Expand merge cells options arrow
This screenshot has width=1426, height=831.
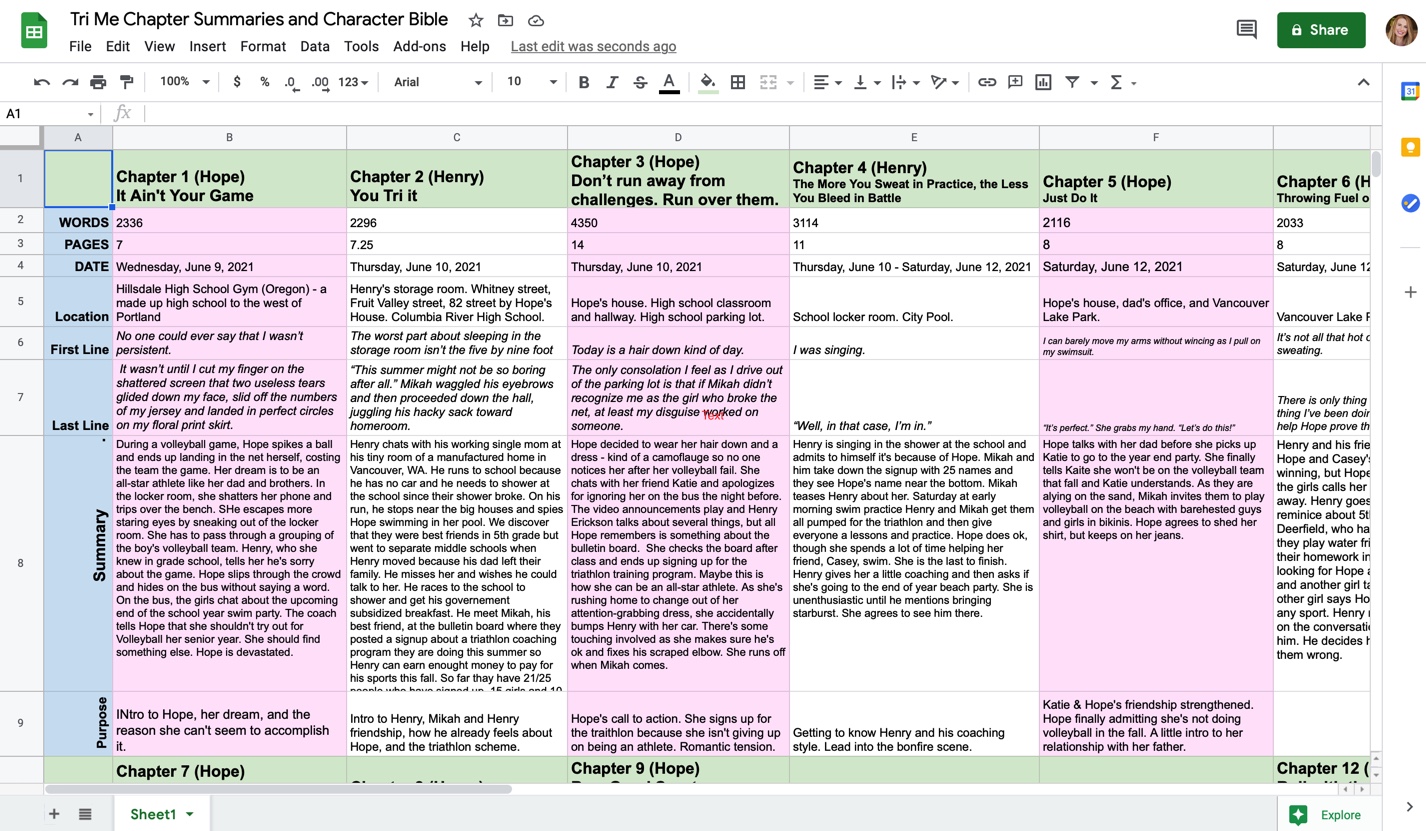pyautogui.click(x=790, y=83)
